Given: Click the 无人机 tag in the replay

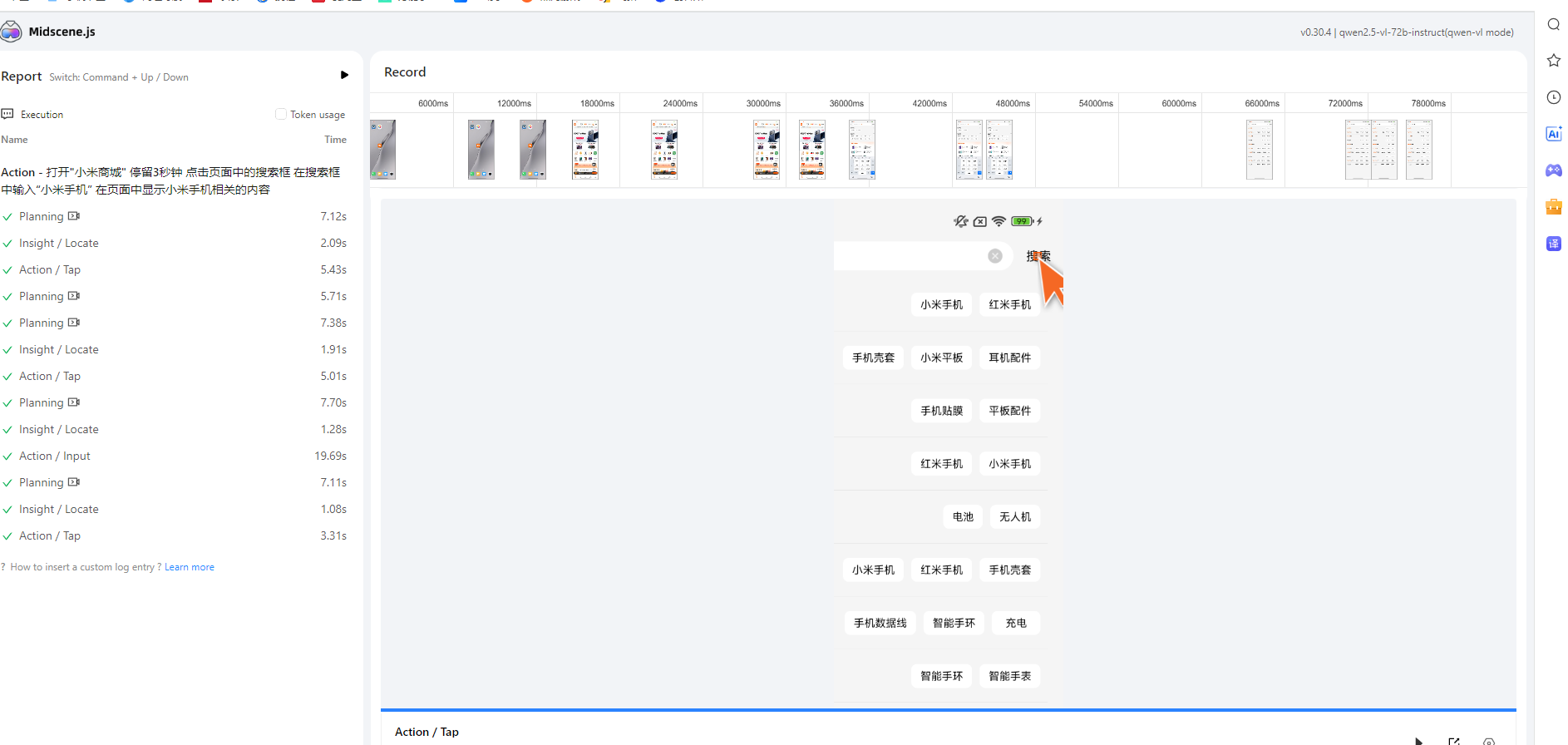Looking at the screenshot, I should coord(1015,517).
